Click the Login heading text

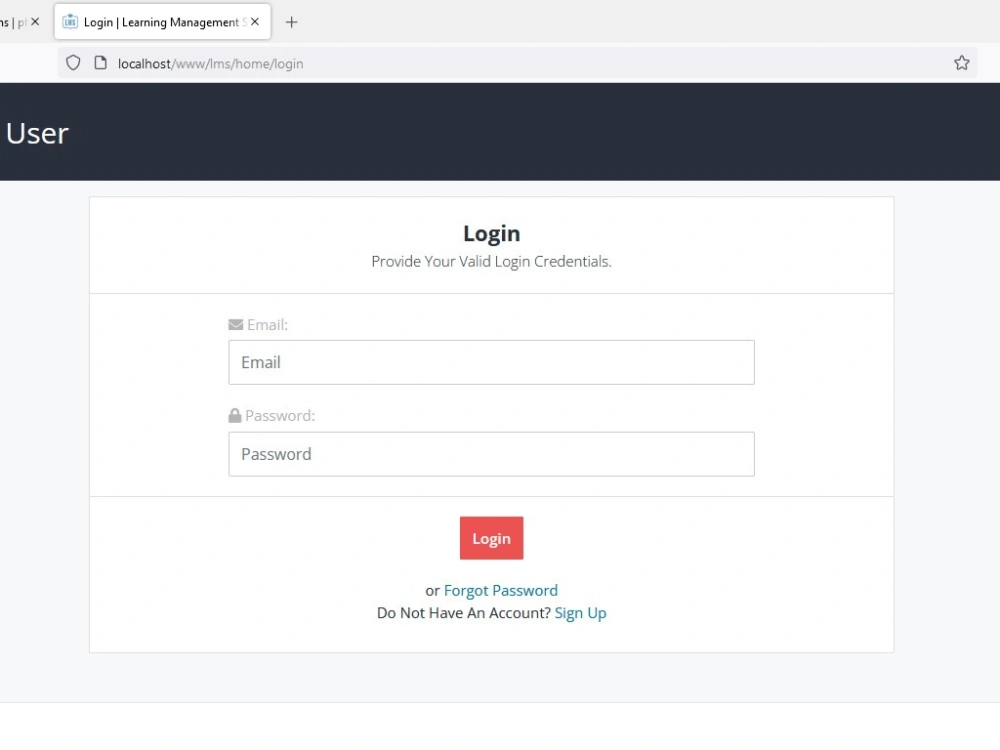(491, 233)
